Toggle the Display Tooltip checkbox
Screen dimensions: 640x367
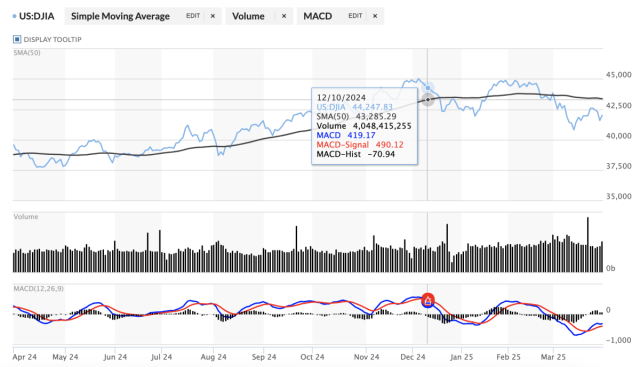pos(17,39)
